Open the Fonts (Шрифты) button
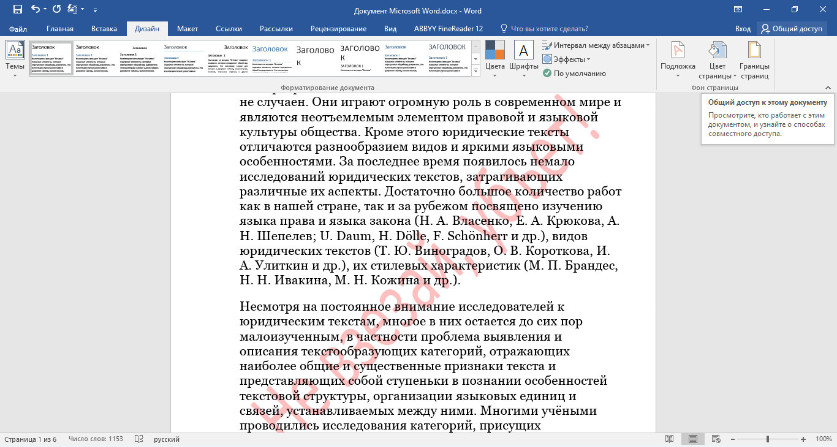The image size is (837, 447). (x=524, y=59)
